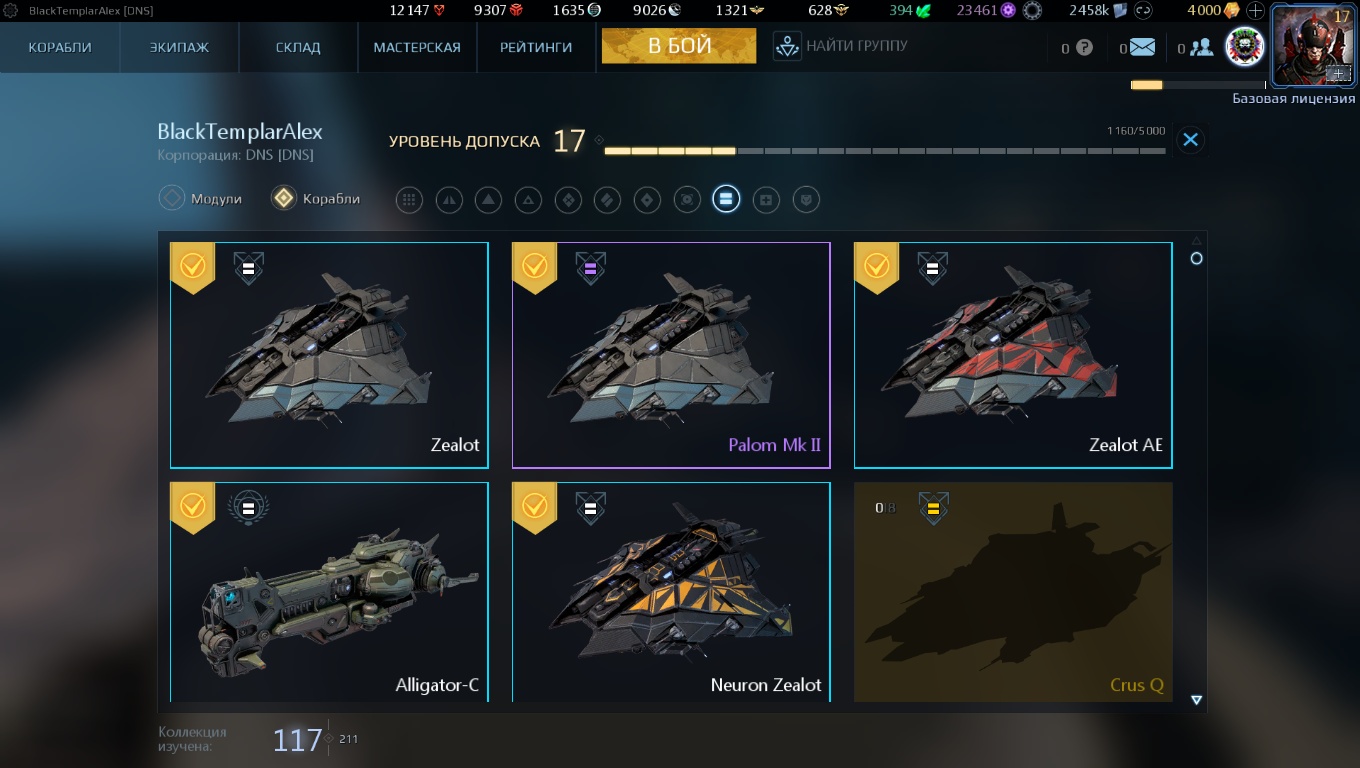Image resolution: width=1360 pixels, height=768 pixels.
Task: Click the В БОЙ battle button
Action: [679, 46]
